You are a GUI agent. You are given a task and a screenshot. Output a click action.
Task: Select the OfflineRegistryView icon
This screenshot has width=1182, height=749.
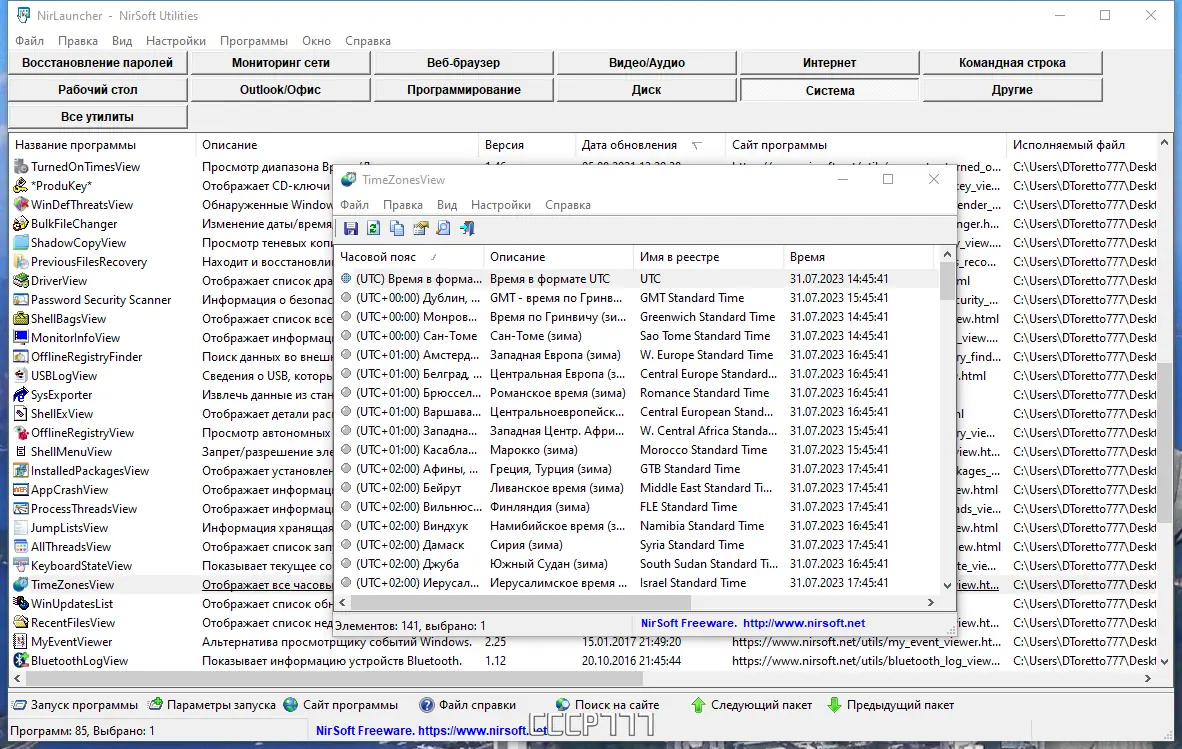click(x=21, y=433)
